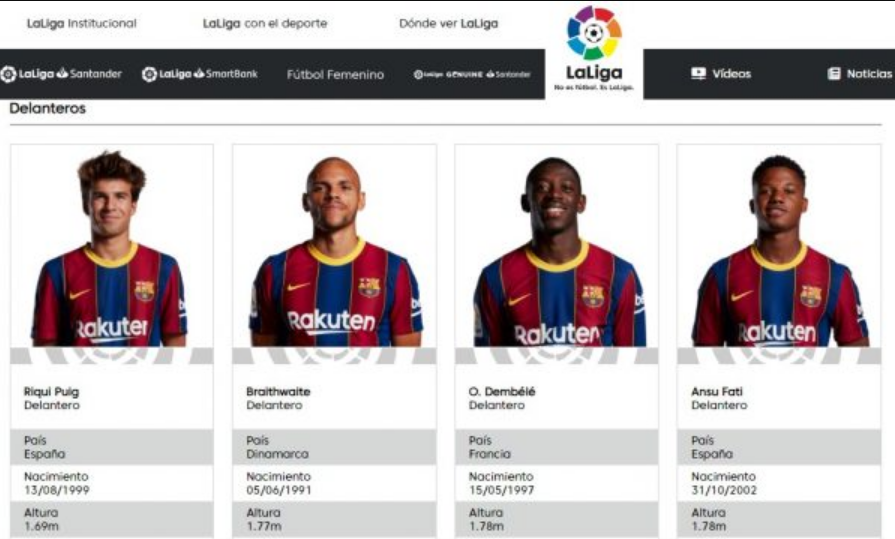This screenshot has height=539, width=895.
Task: Click the Santander logo in LaLiga Santander
Action: pyautogui.click(x=89, y=74)
